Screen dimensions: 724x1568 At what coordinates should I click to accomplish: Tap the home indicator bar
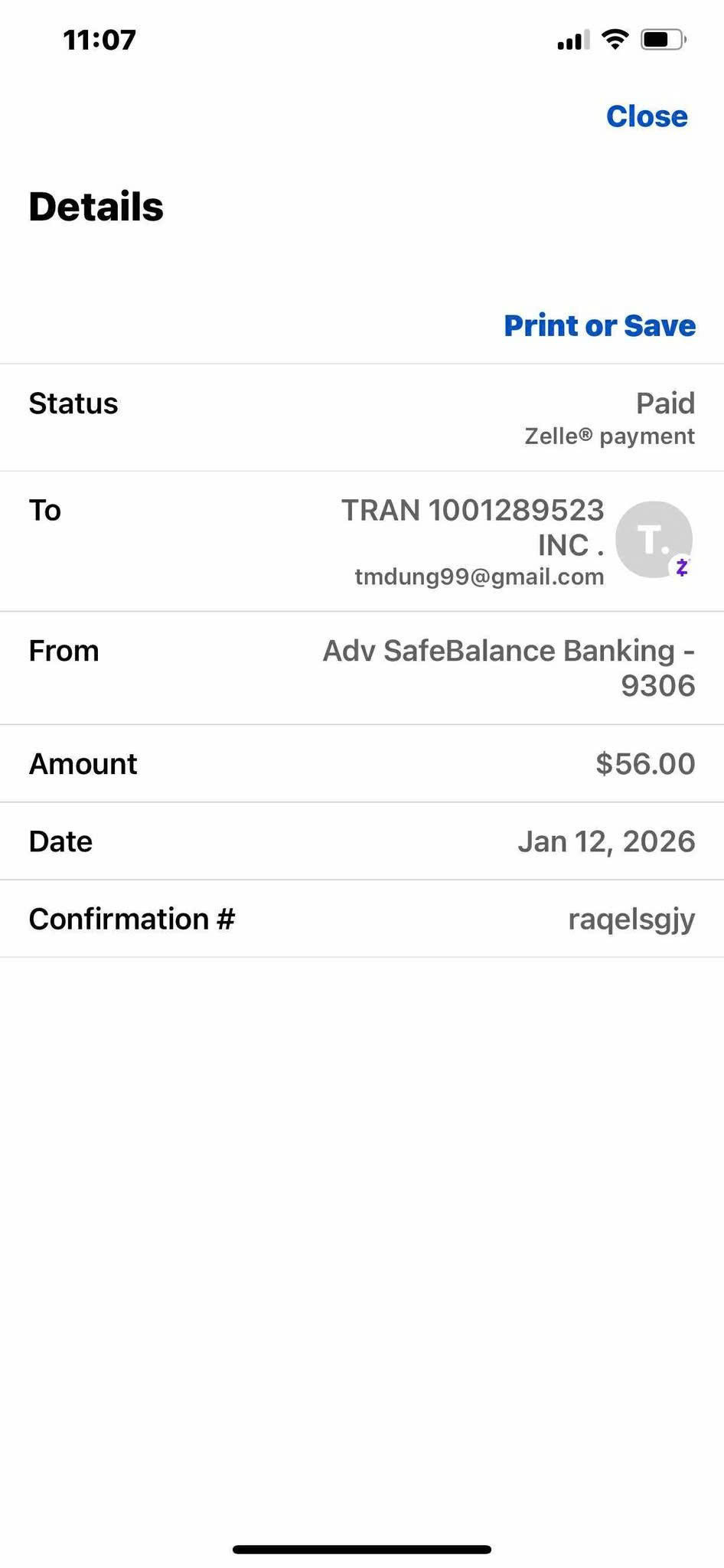click(362, 1550)
